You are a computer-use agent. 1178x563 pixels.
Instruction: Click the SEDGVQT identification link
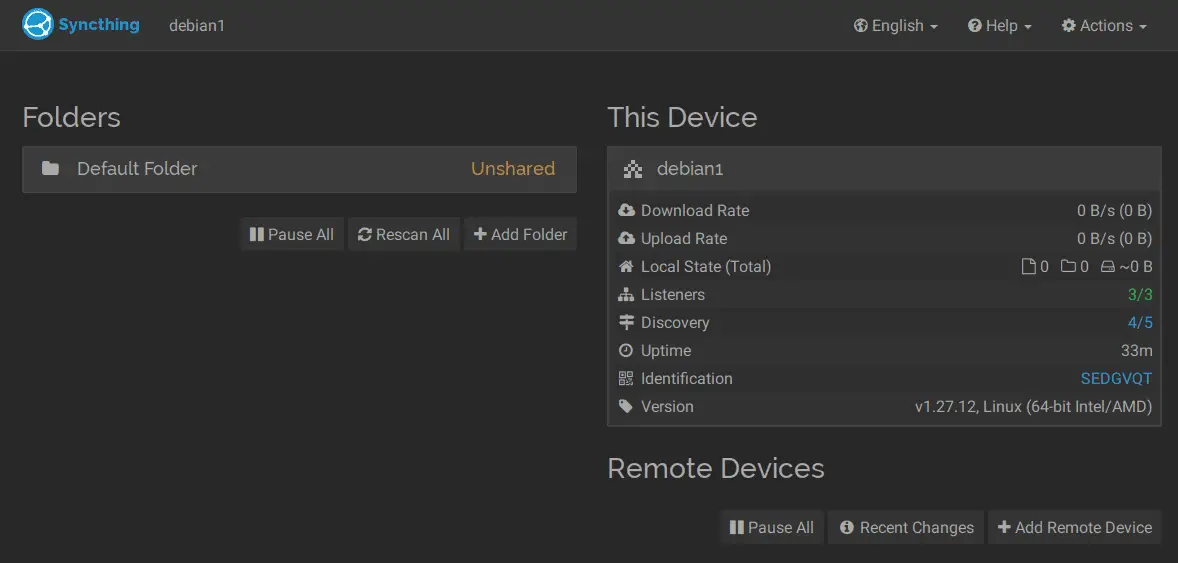(1116, 379)
